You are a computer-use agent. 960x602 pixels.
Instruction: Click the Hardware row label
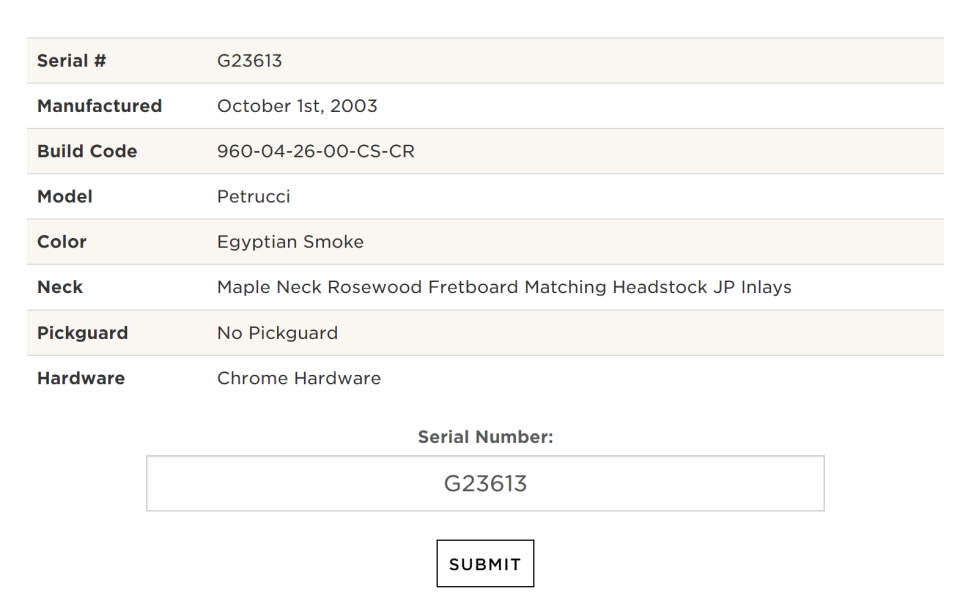pyautogui.click(x=81, y=378)
